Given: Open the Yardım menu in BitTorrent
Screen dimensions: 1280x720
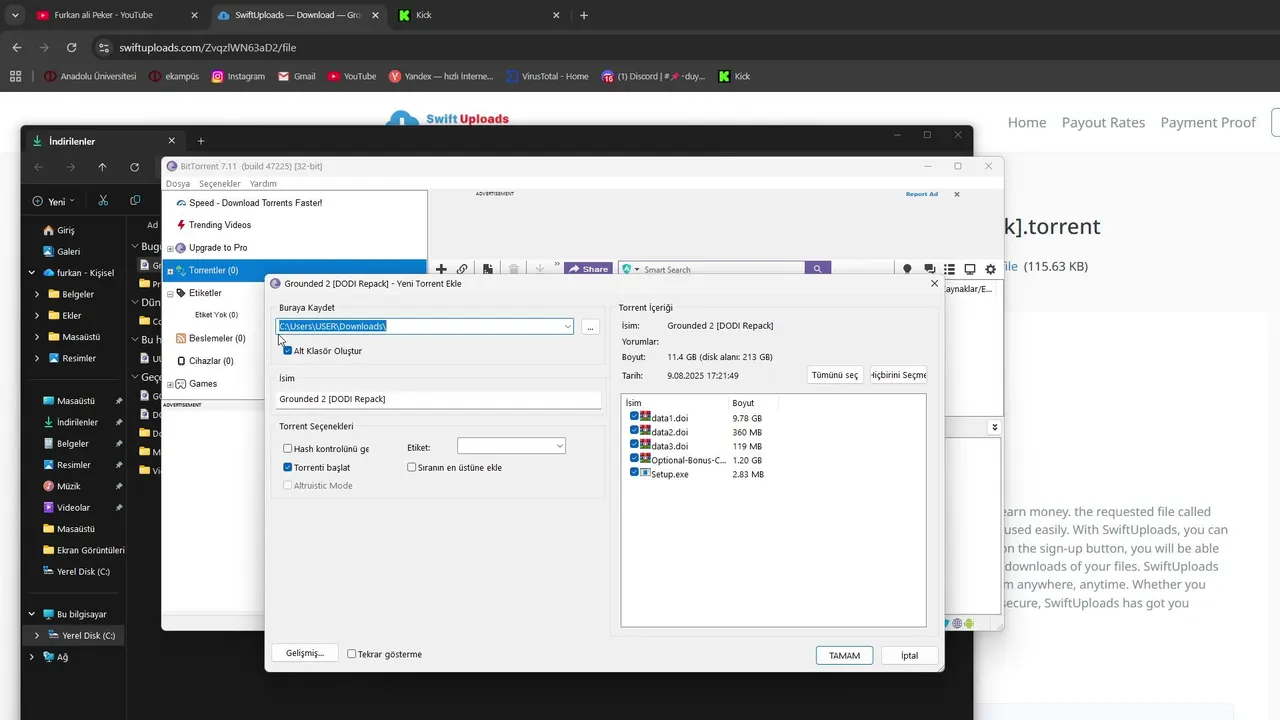Looking at the screenshot, I should [x=263, y=184].
